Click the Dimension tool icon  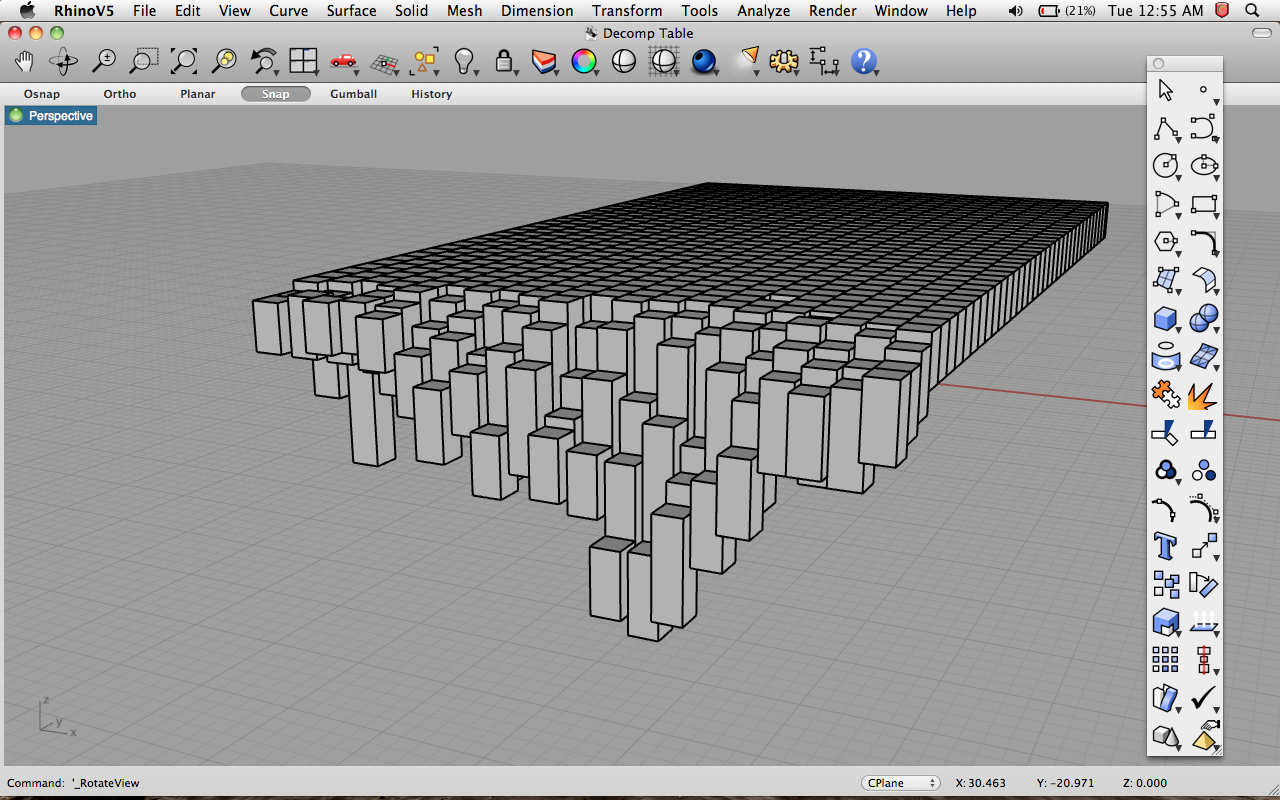[x=825, y=61]
